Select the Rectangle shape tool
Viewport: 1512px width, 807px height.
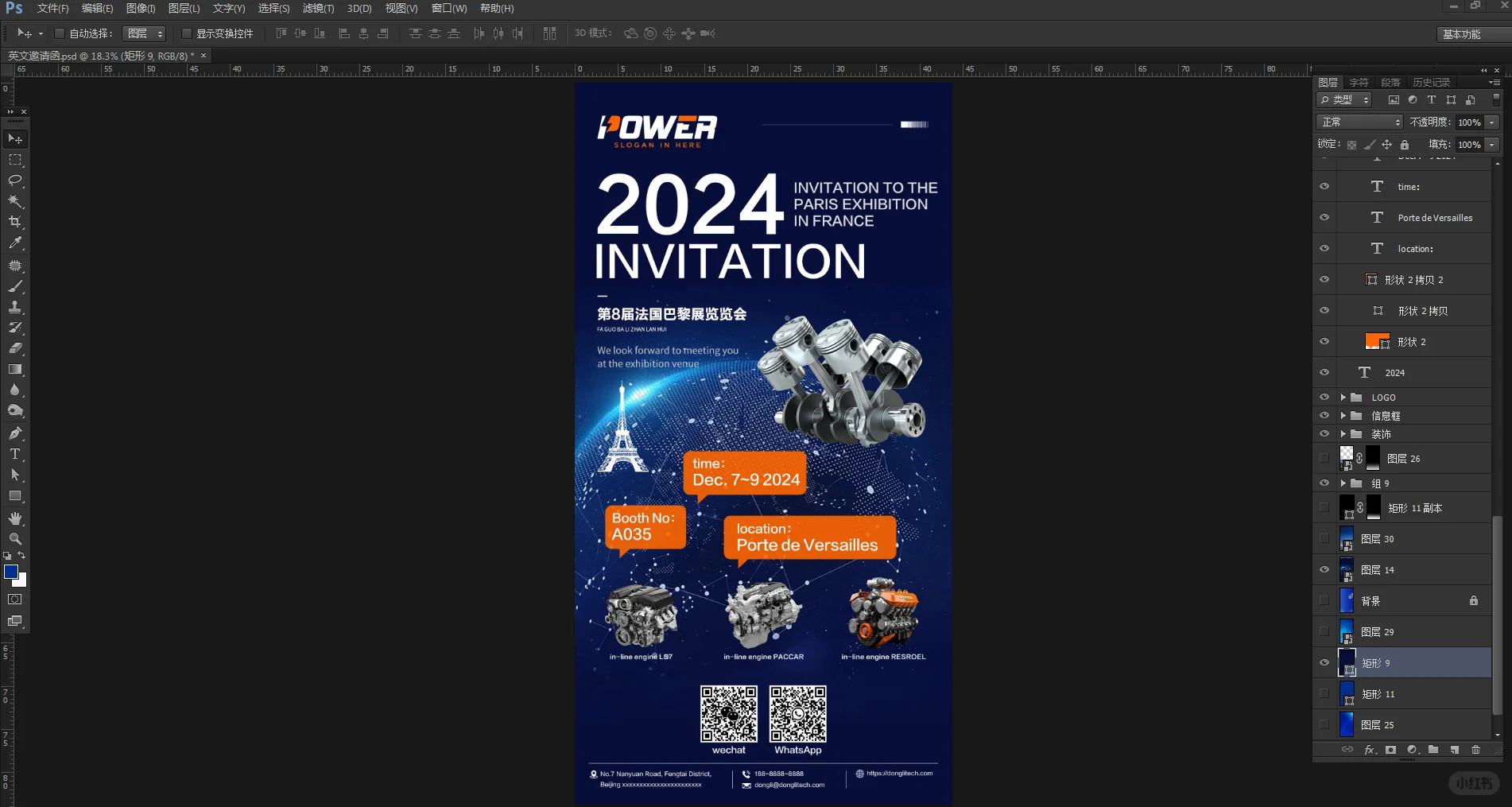[x=15, y=495]
